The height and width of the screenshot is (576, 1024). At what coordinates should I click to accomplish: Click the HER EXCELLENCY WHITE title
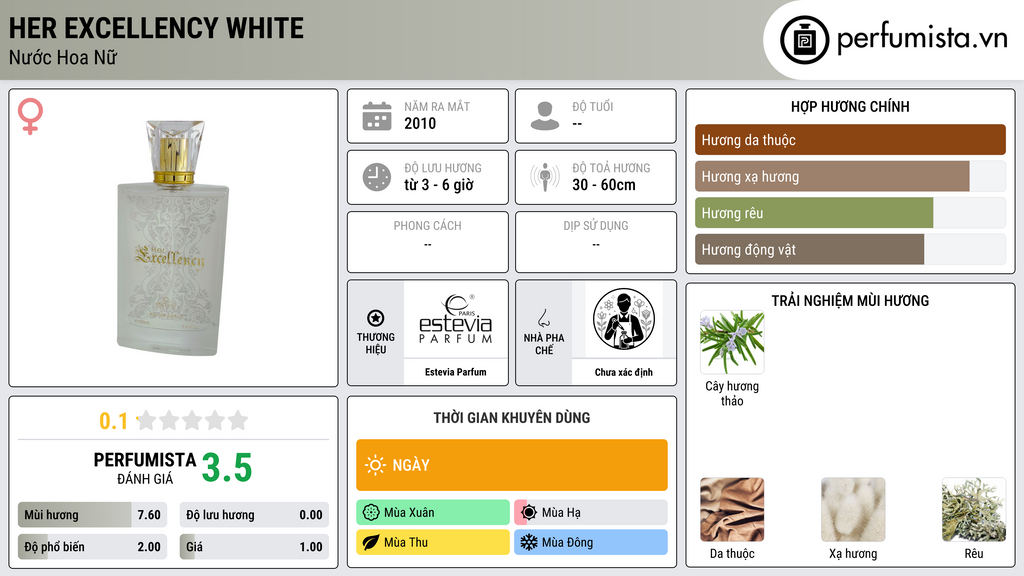pos(156,28)
